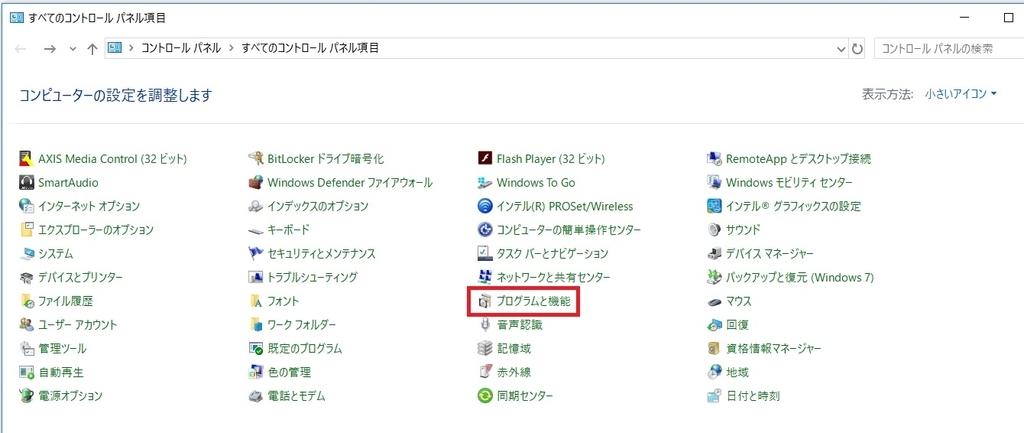Click 既定のプログラム icon
The width and height of the screenshot is (1024, 433).
[255, 348]
